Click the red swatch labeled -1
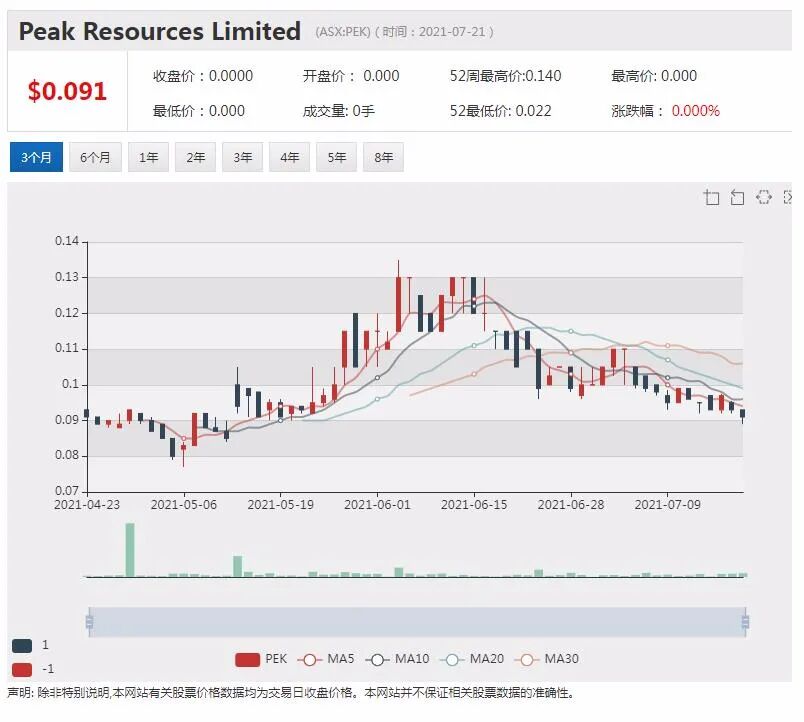Viewport: 804px width, 722px height. tap(22, 669)
